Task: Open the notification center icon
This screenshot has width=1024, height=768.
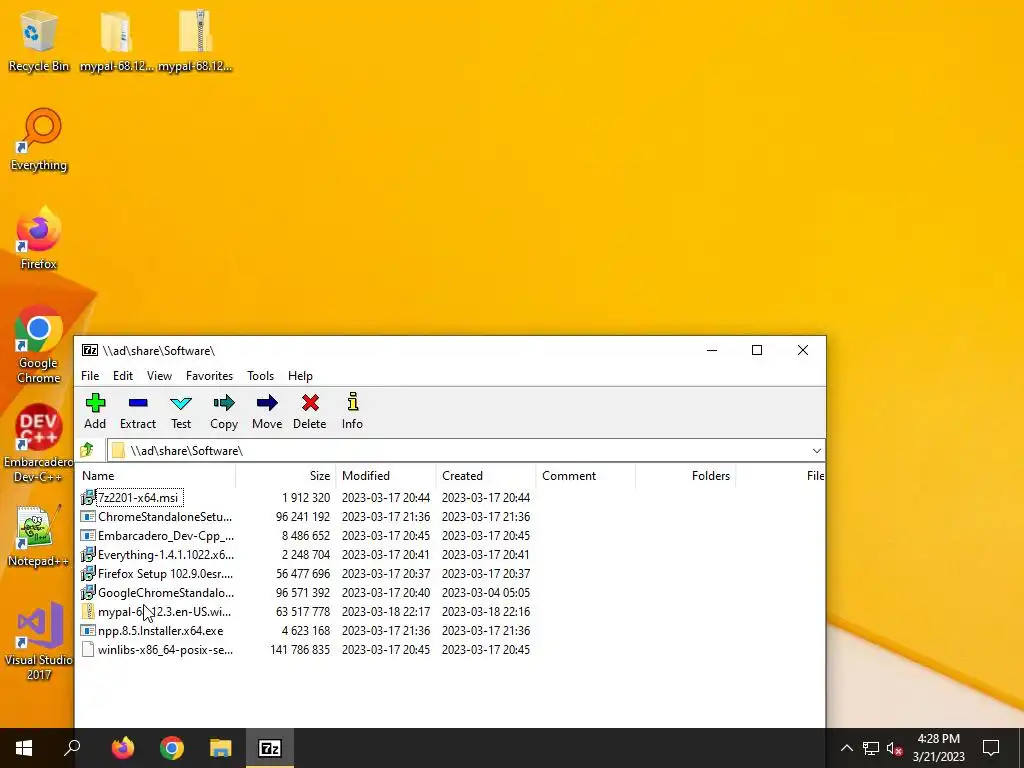Action: [x=991, y=748]
